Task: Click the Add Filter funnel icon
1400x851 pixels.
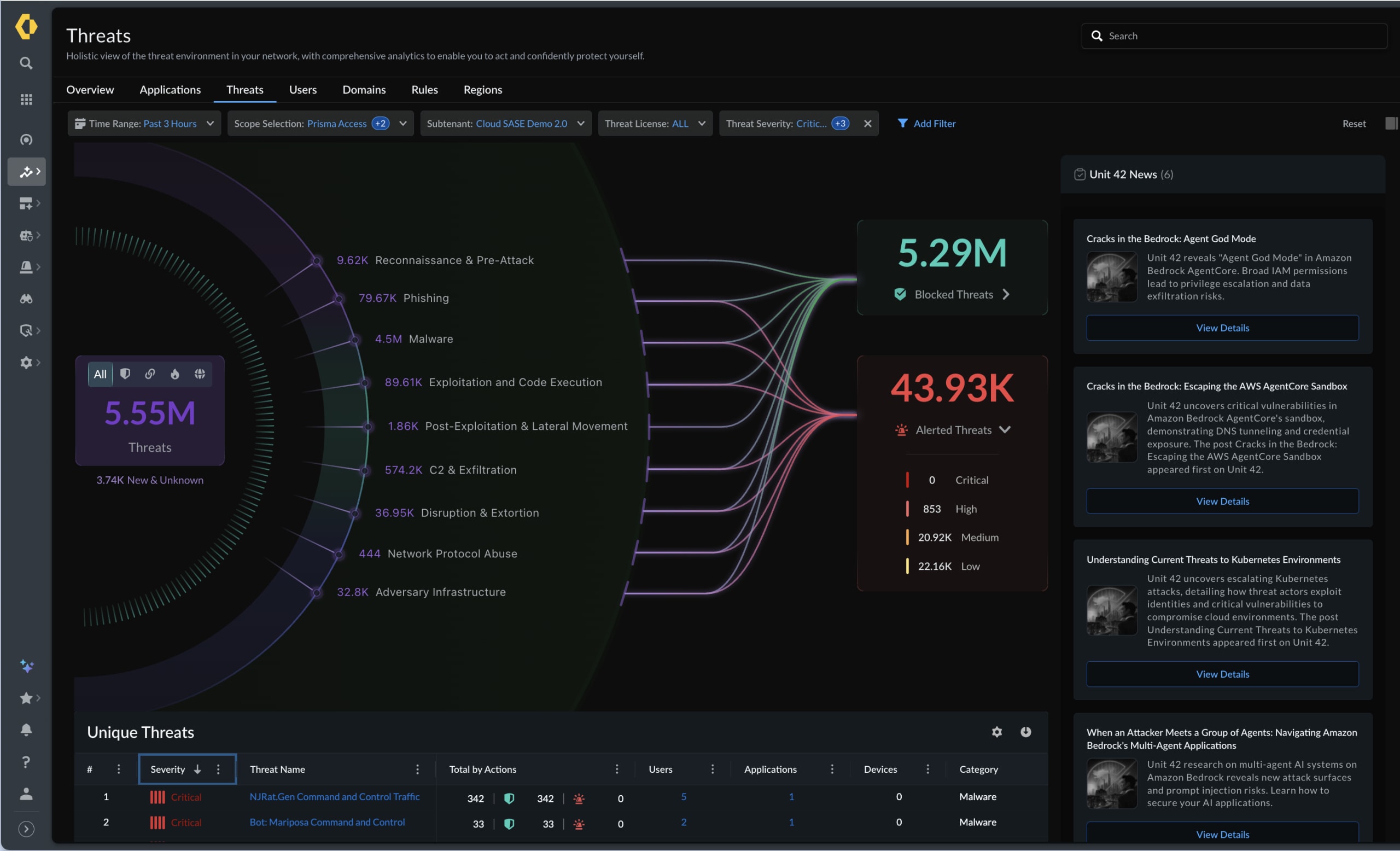Action: click(903, 123)
